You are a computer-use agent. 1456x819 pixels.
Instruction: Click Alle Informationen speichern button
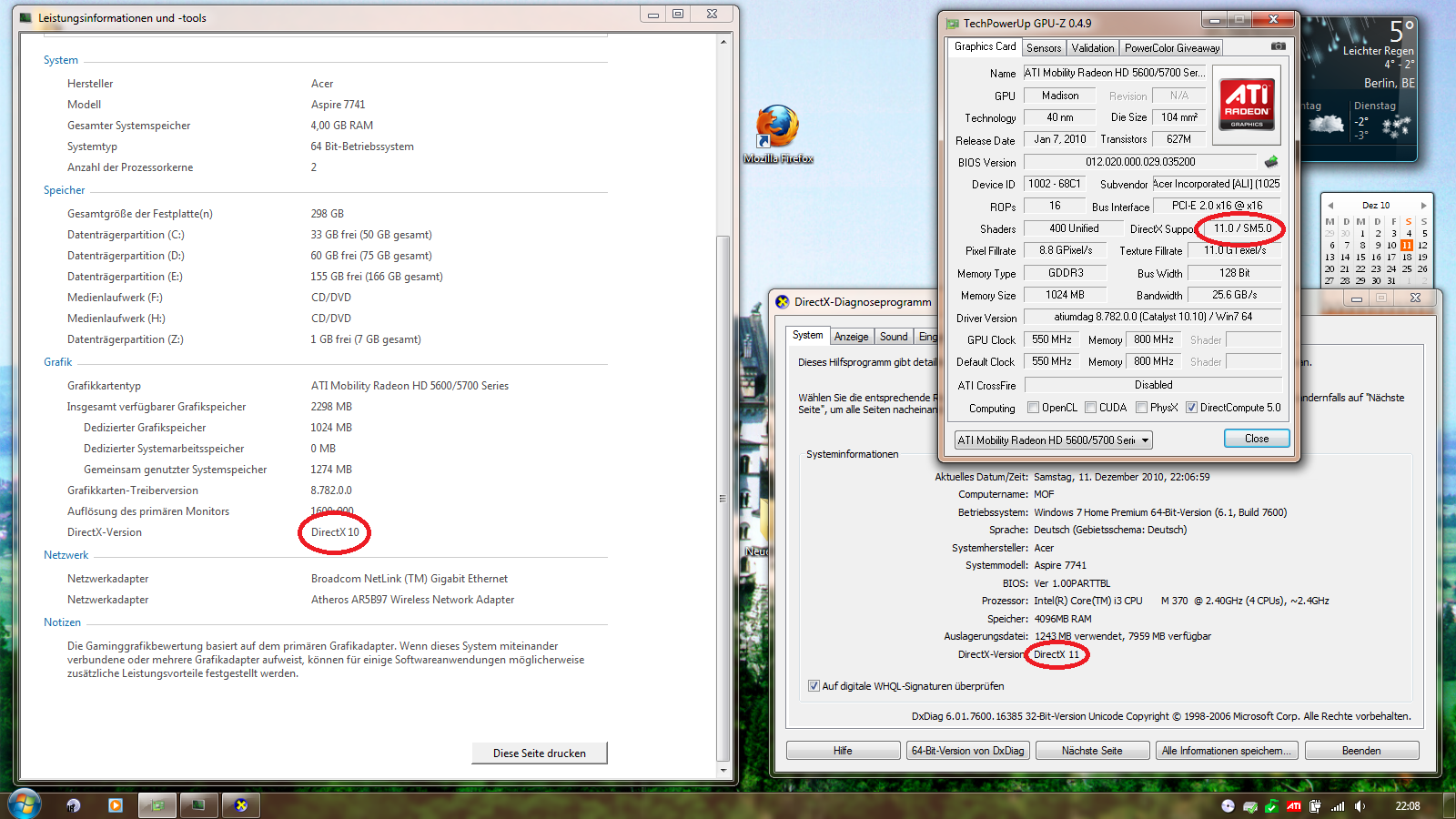pyautogui.click(x=1227, y=751)
